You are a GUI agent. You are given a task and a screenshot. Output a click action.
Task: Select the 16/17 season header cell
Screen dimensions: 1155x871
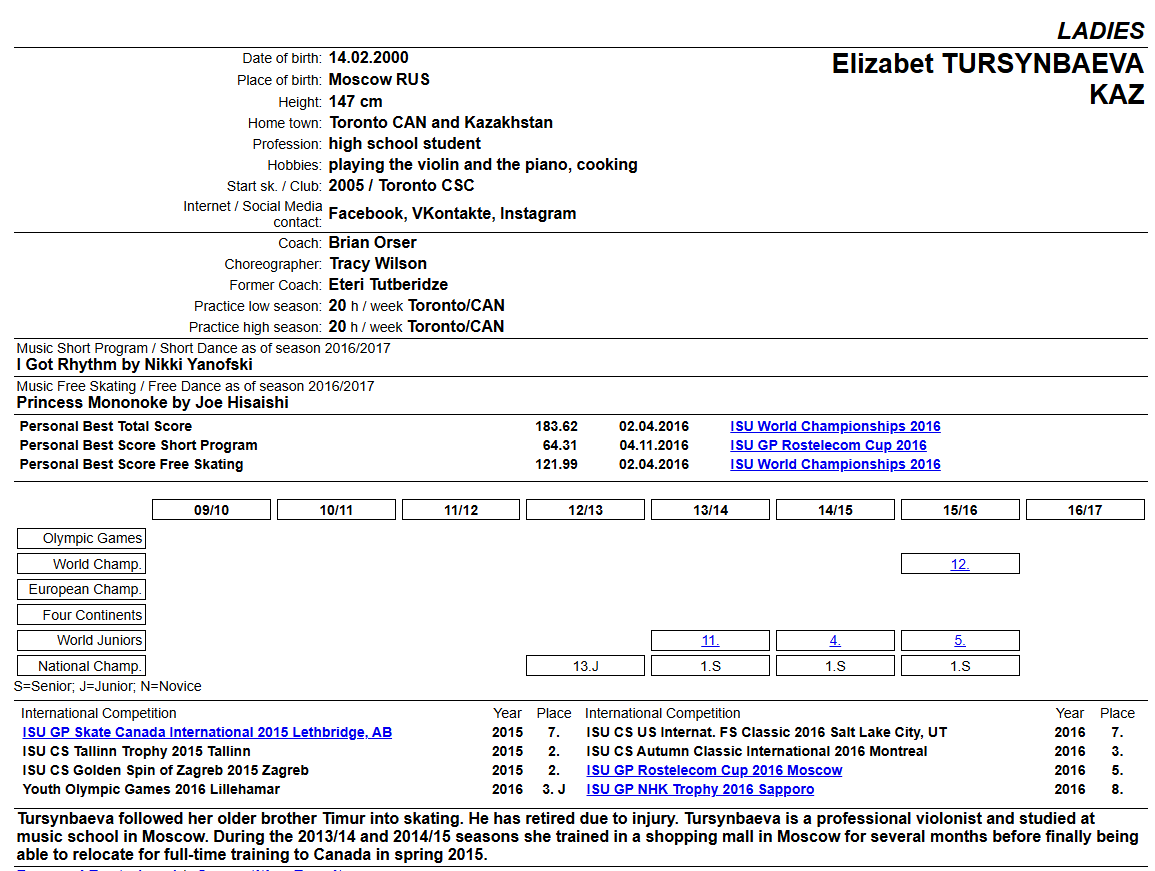(x=1085, y=510)
